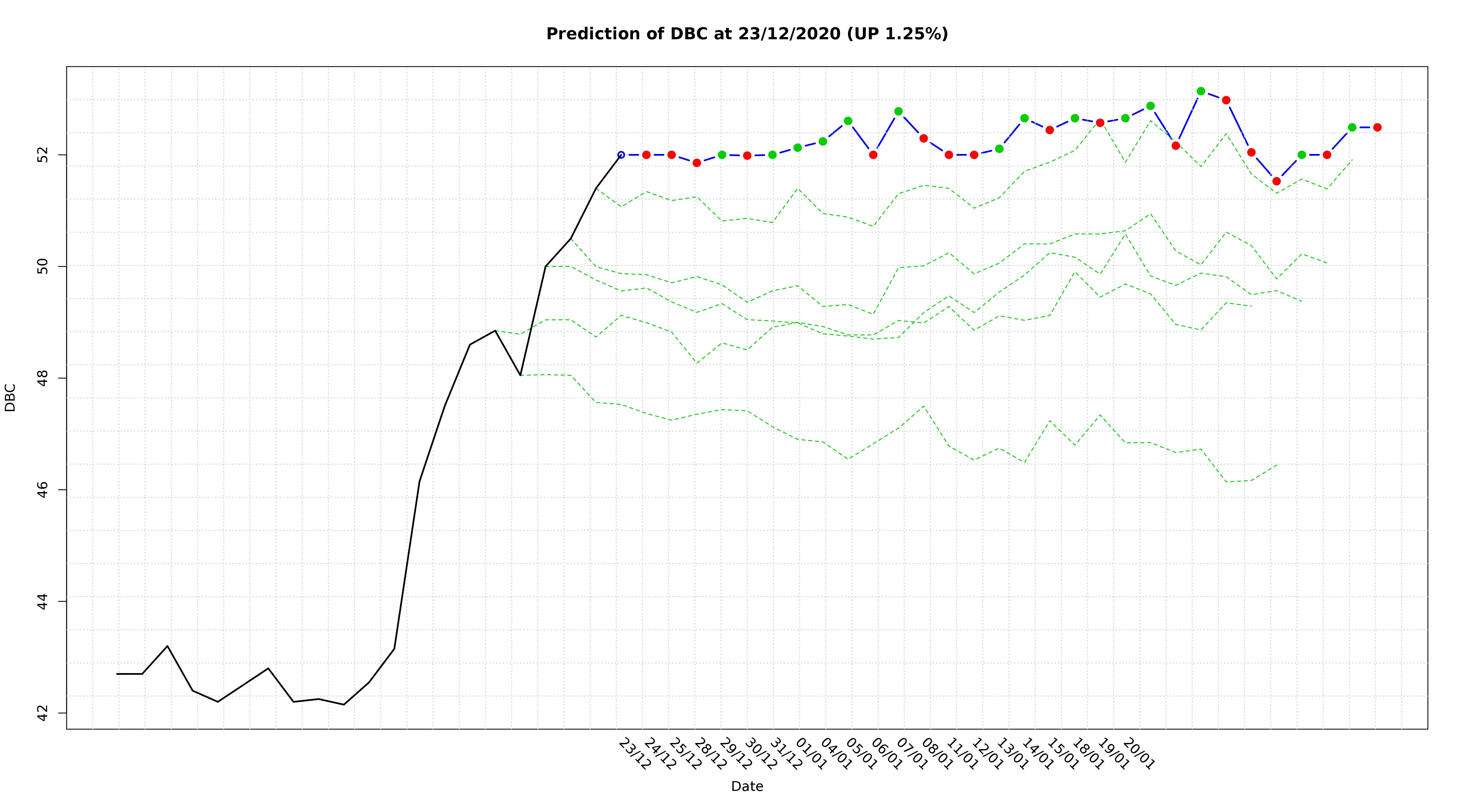This screenshot has height=812, width=1462.
Task: Click the '42' y-axis tick label
Action: (x=43, y=713)
